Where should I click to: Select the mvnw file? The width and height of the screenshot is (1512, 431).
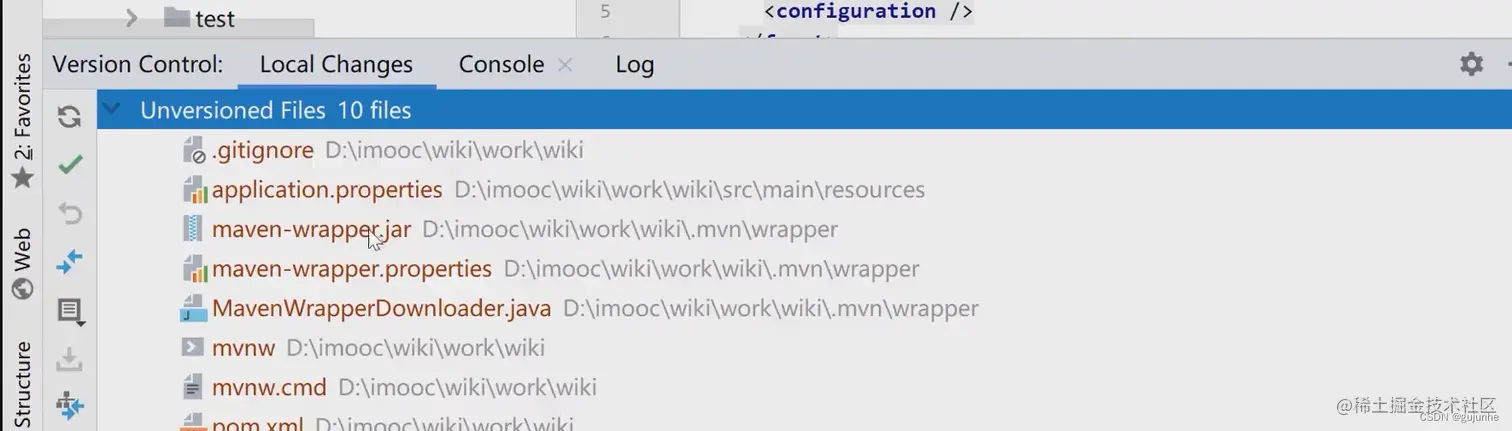[243, 348]
